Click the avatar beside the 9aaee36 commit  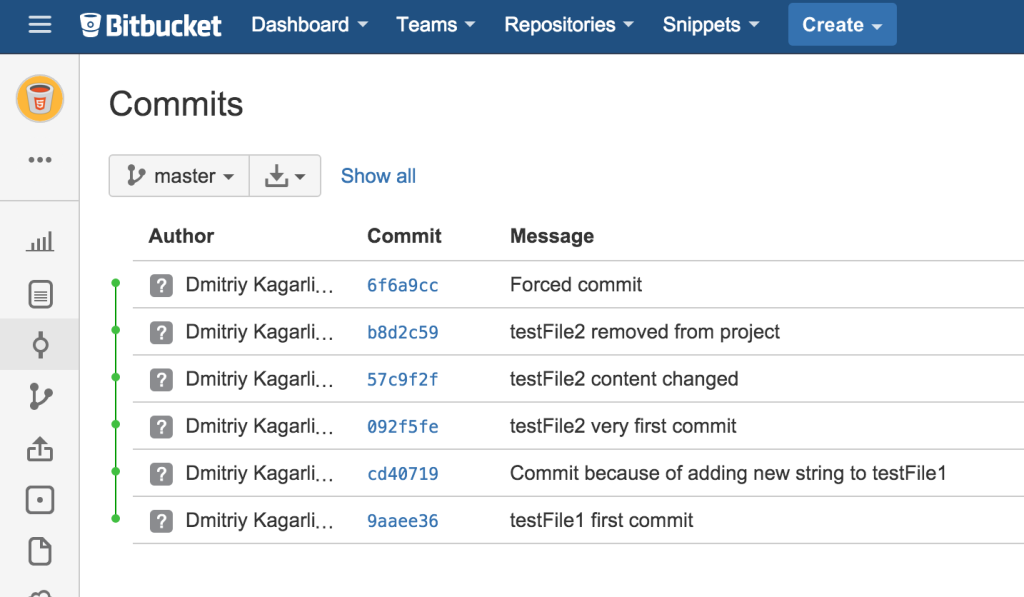[161, 521]
